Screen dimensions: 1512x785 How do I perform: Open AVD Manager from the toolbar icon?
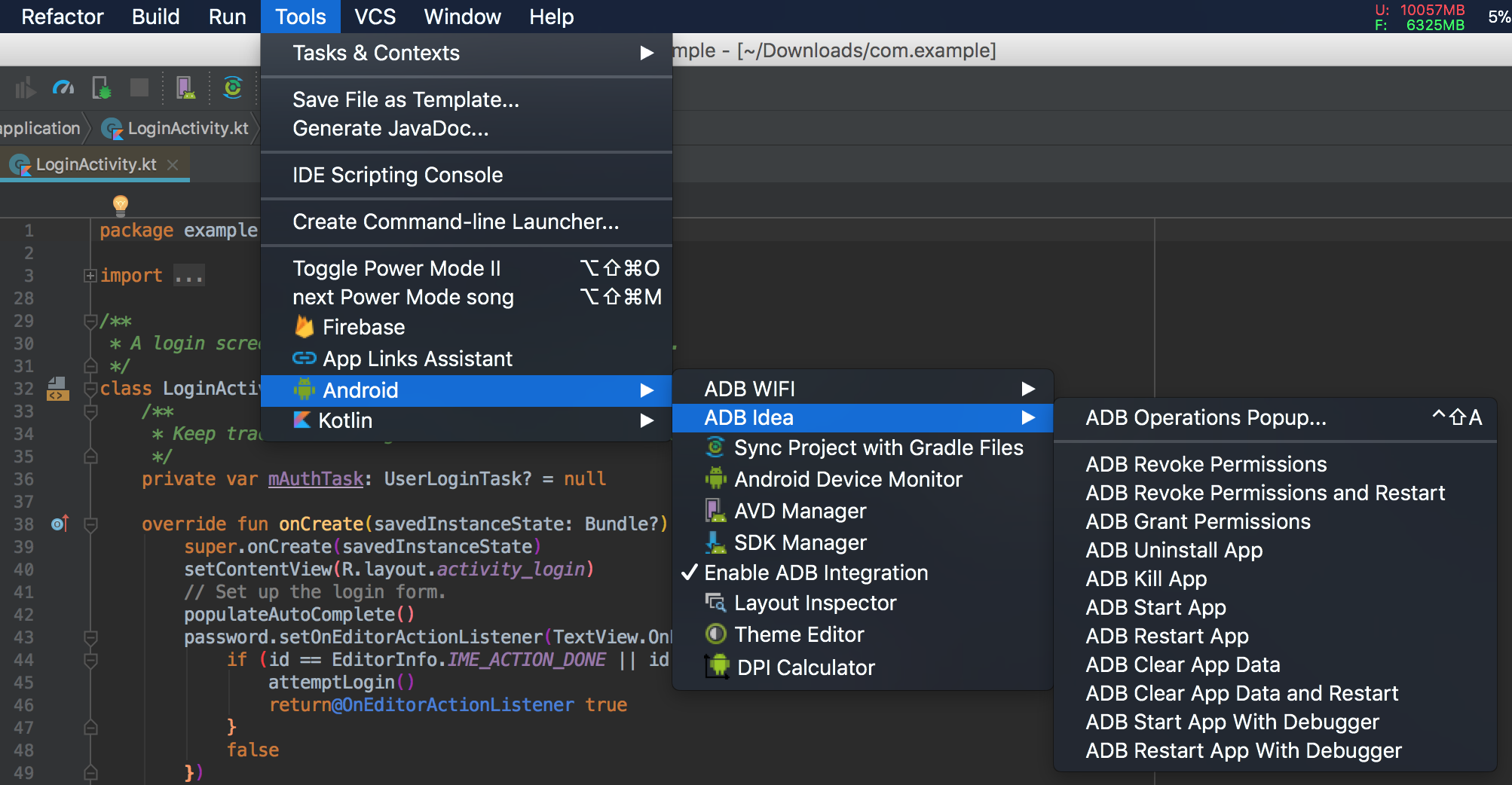click(185, 88)
